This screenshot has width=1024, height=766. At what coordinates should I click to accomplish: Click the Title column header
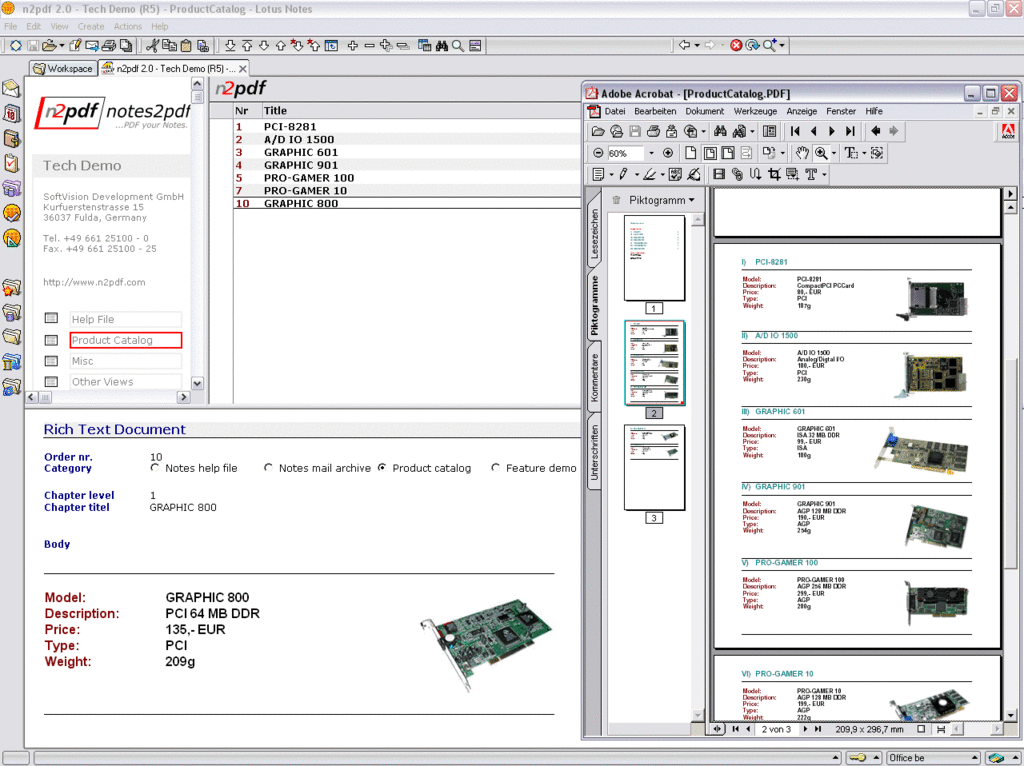[x=421, y=110]
